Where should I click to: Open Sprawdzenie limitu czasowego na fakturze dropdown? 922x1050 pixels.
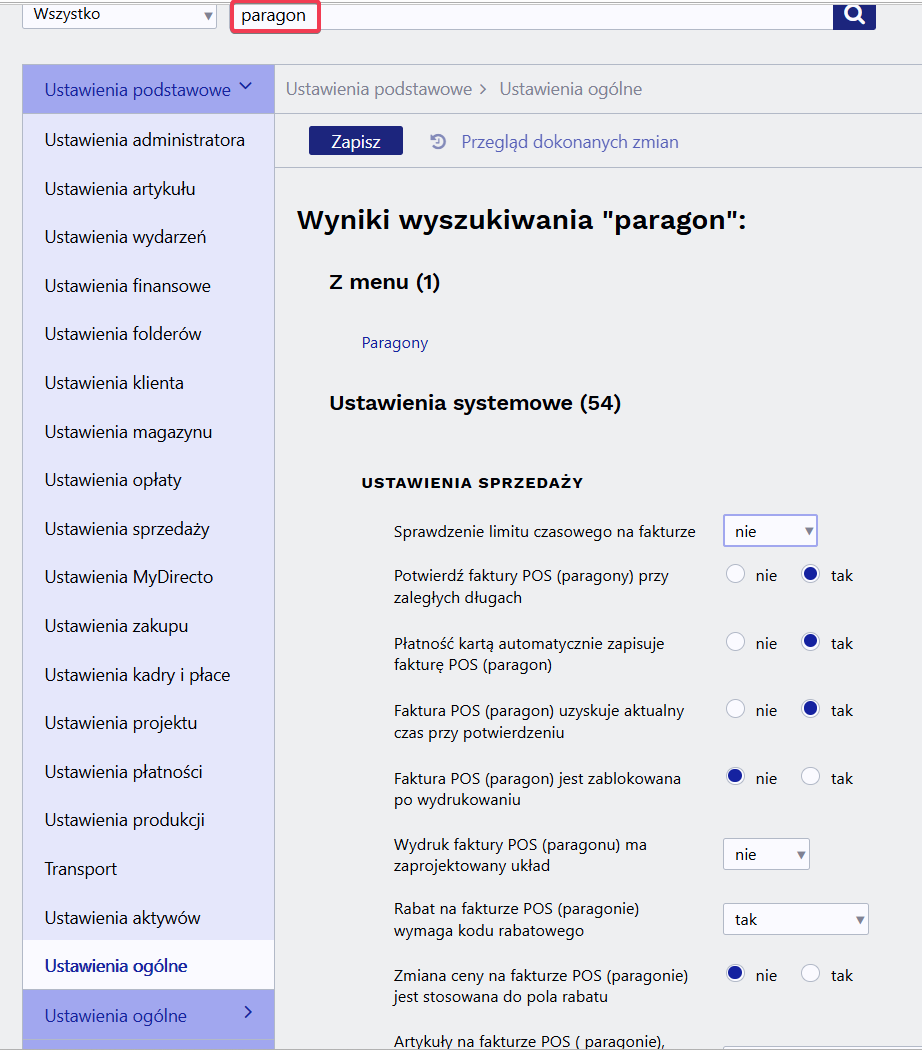(770, 532)
